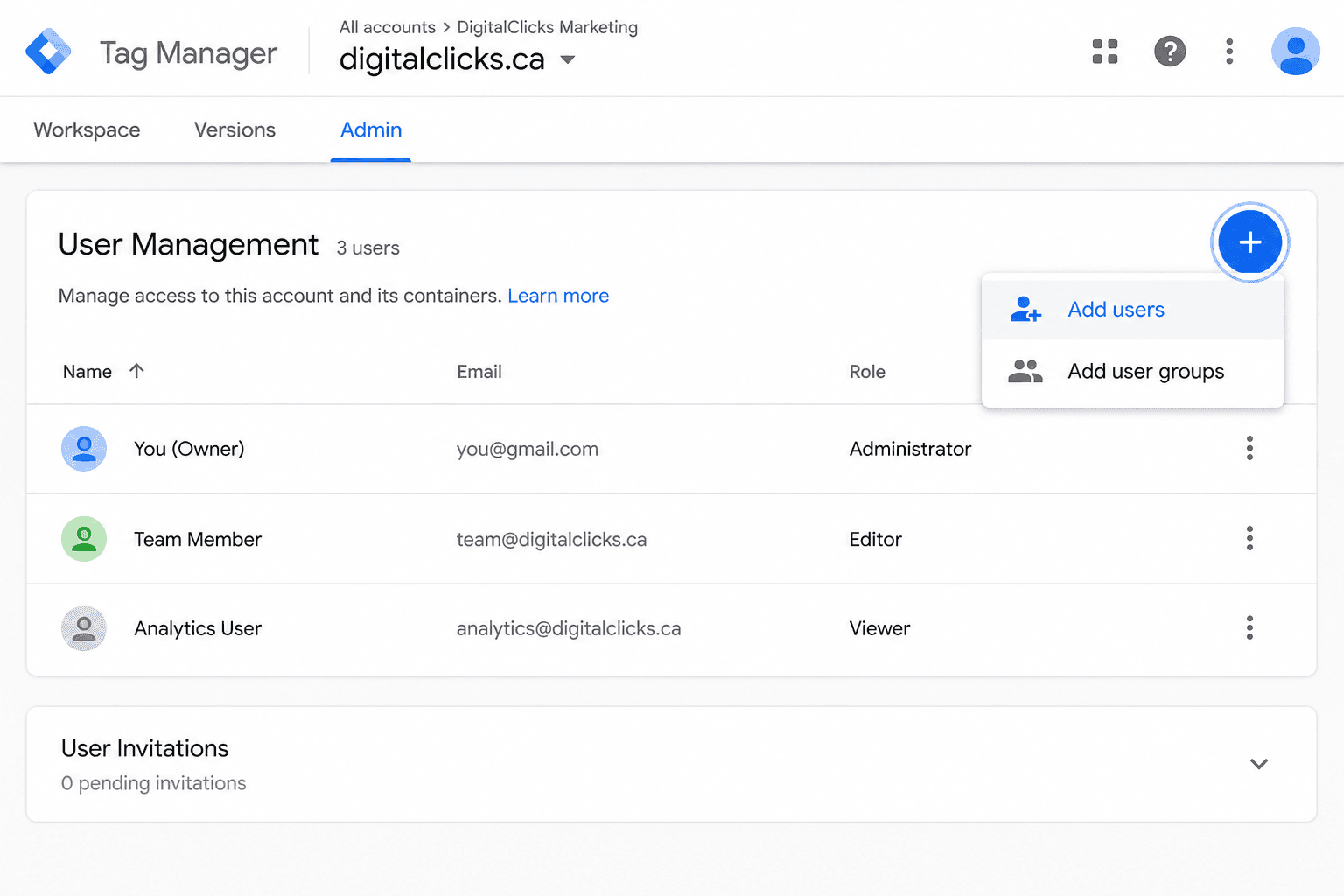The width and height of the screenshot is (1344, 896).
Task: Toggle the Name column sort arrow
Action: 136,371
